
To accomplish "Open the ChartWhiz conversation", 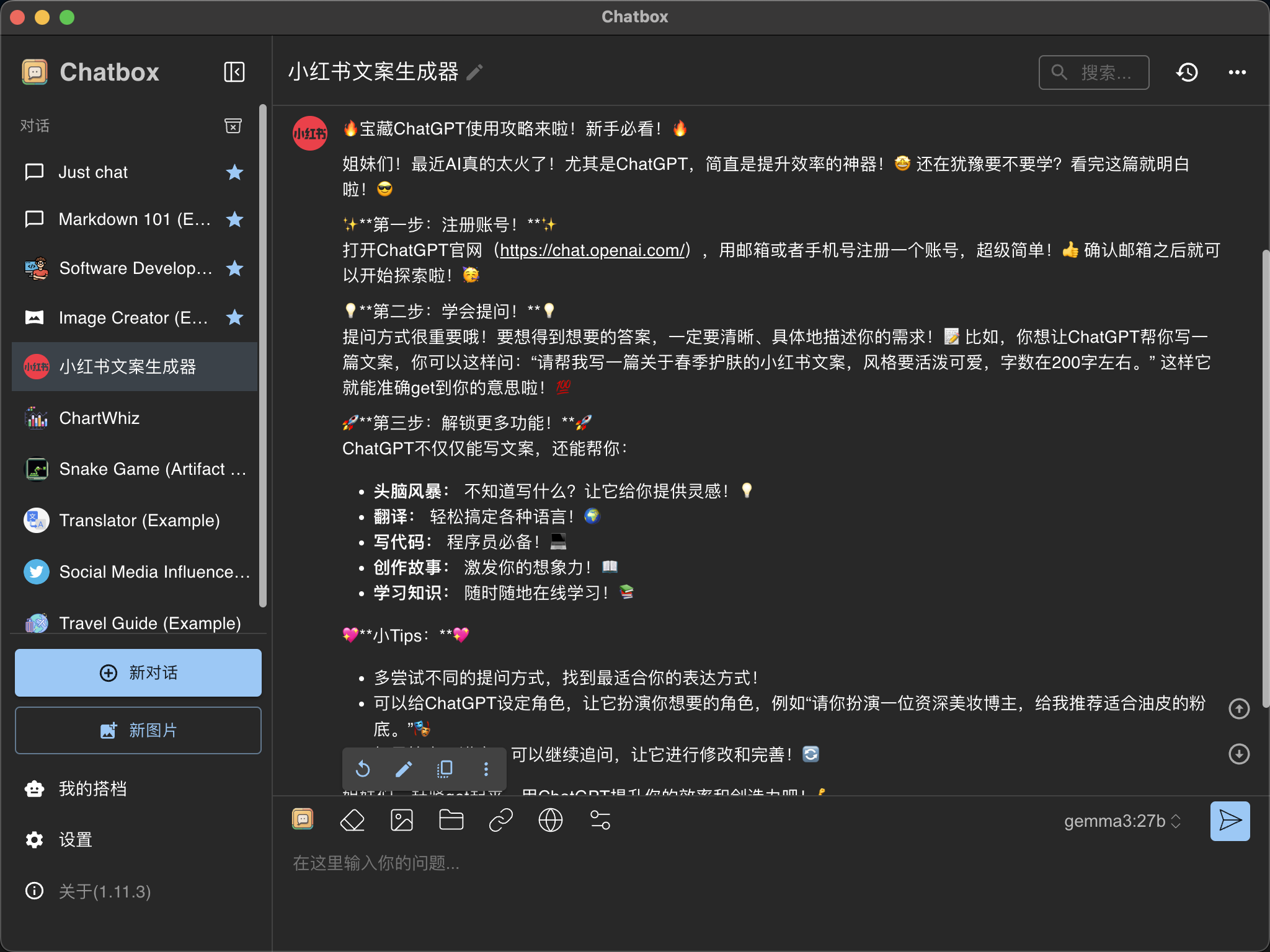I will tap(99, 418).
